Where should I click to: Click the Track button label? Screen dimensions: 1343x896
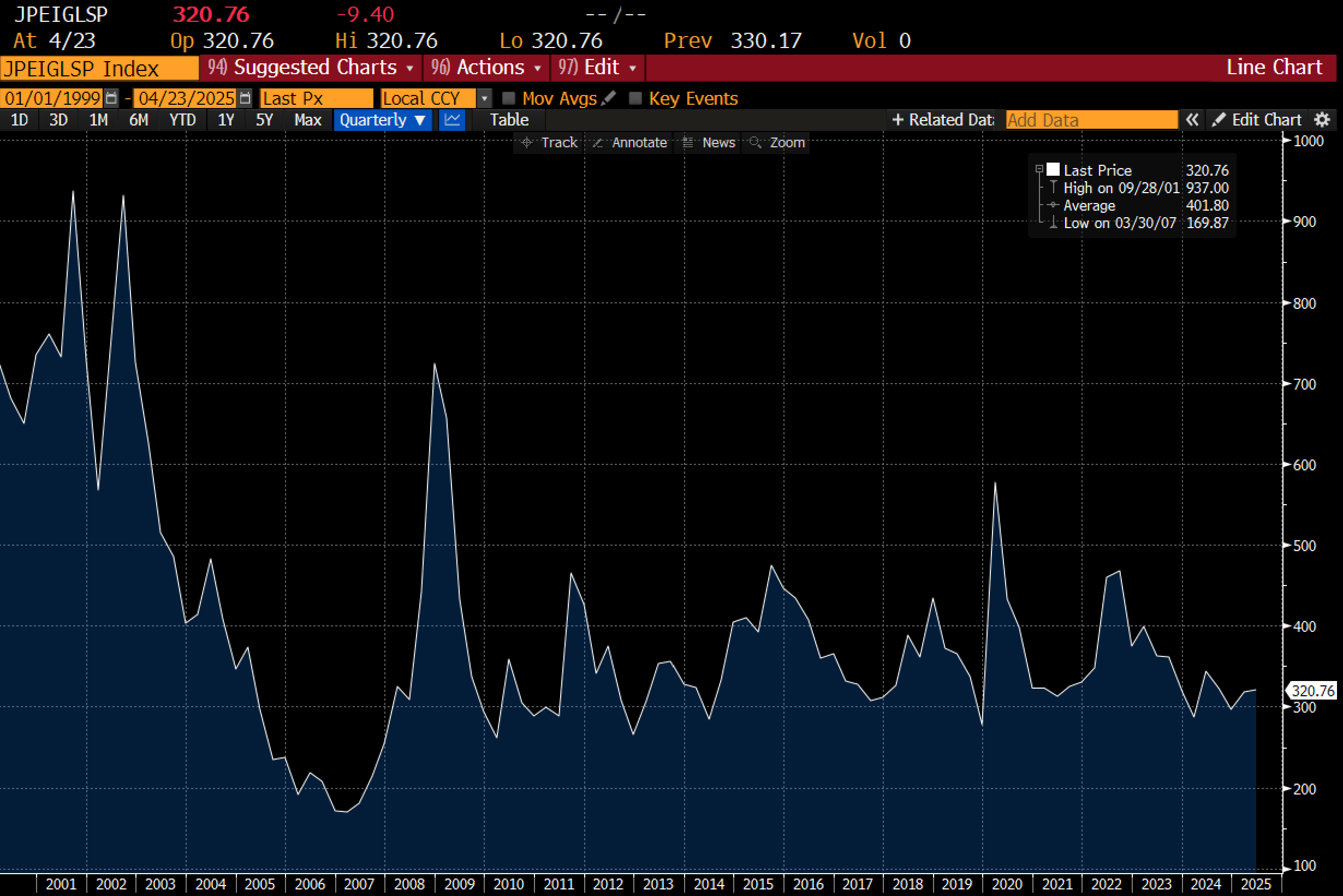coord(559,142)
